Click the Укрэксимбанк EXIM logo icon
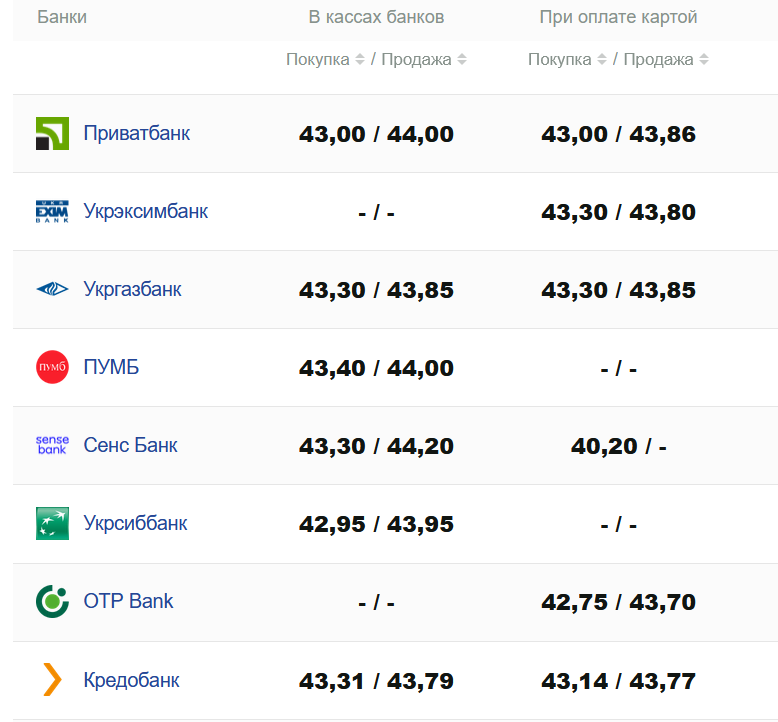The height and width of the screenshot is (722, 778). (x=52, y=212)
